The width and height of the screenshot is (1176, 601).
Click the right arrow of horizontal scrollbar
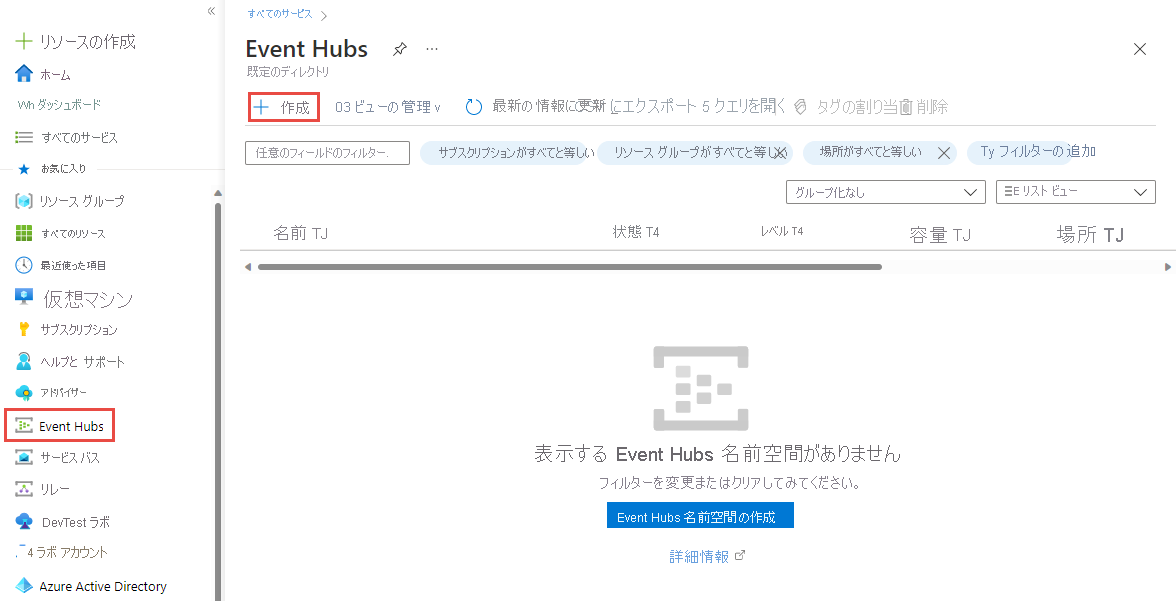point(1168,266)
